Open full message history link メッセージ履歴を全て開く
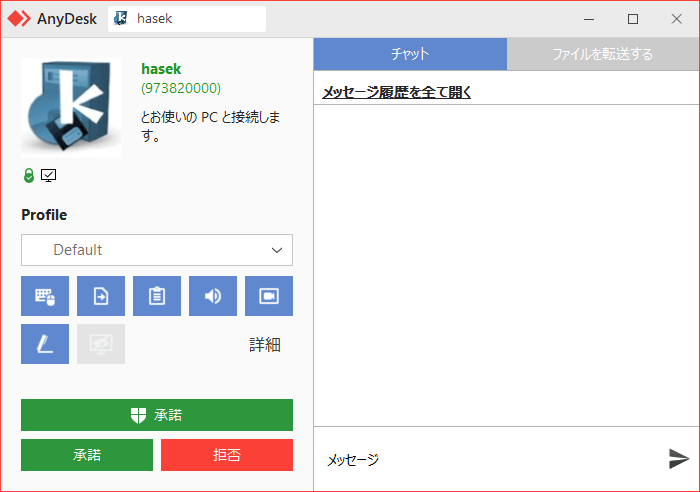This screenshot has width=700, height=492. click(396, 92)
